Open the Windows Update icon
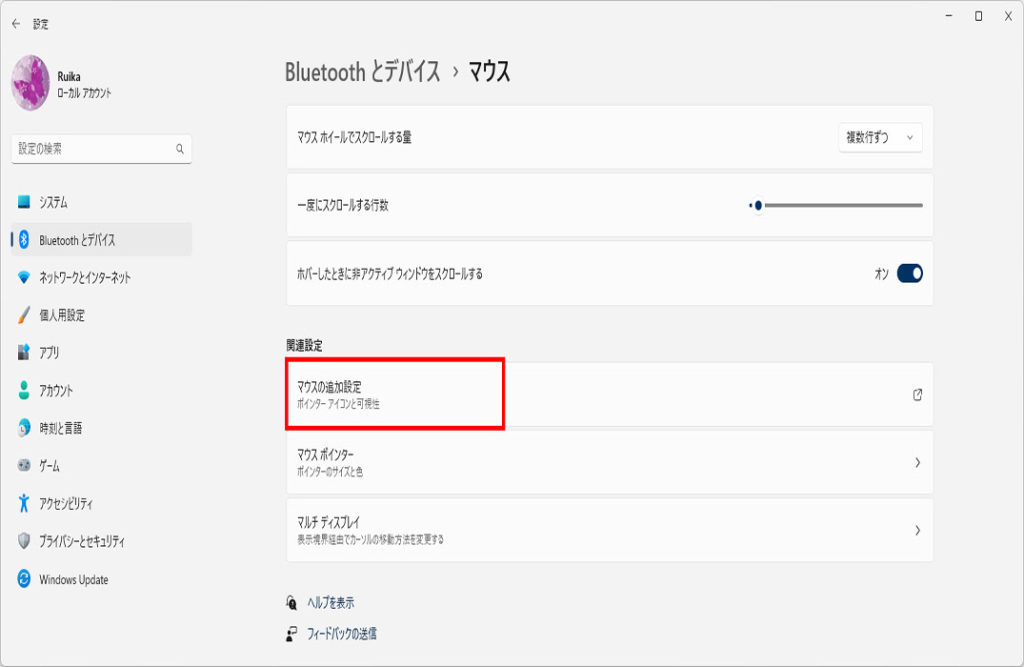The height and width of the screenshot is (667, 1024). pos(24,580)
